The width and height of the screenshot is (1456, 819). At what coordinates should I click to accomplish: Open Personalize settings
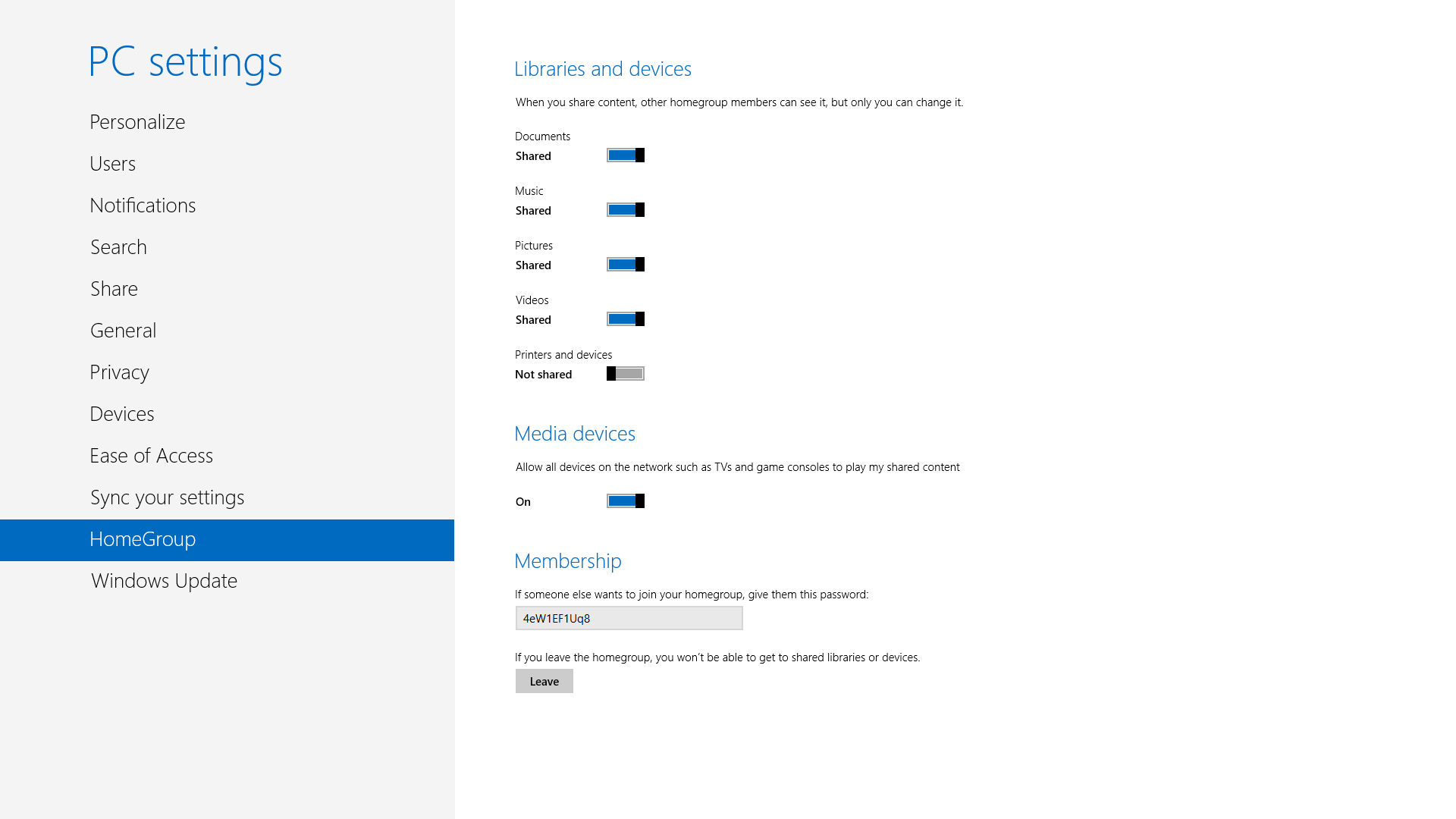tap(137, 122)
